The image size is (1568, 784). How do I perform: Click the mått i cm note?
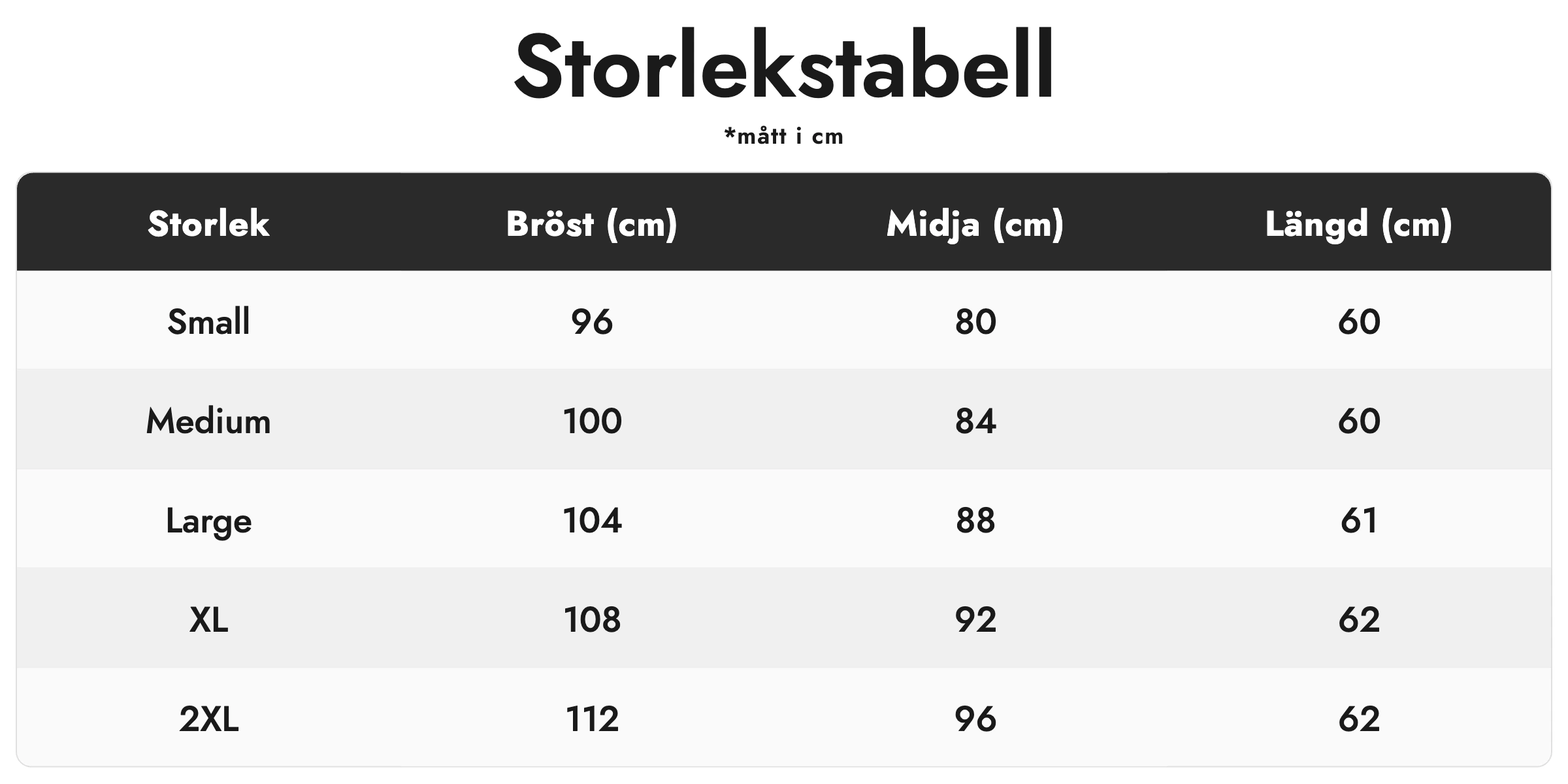[x=783, y=137]
